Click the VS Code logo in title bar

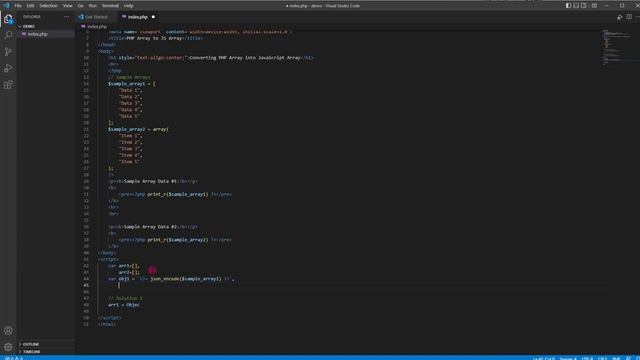pos(6,6)
